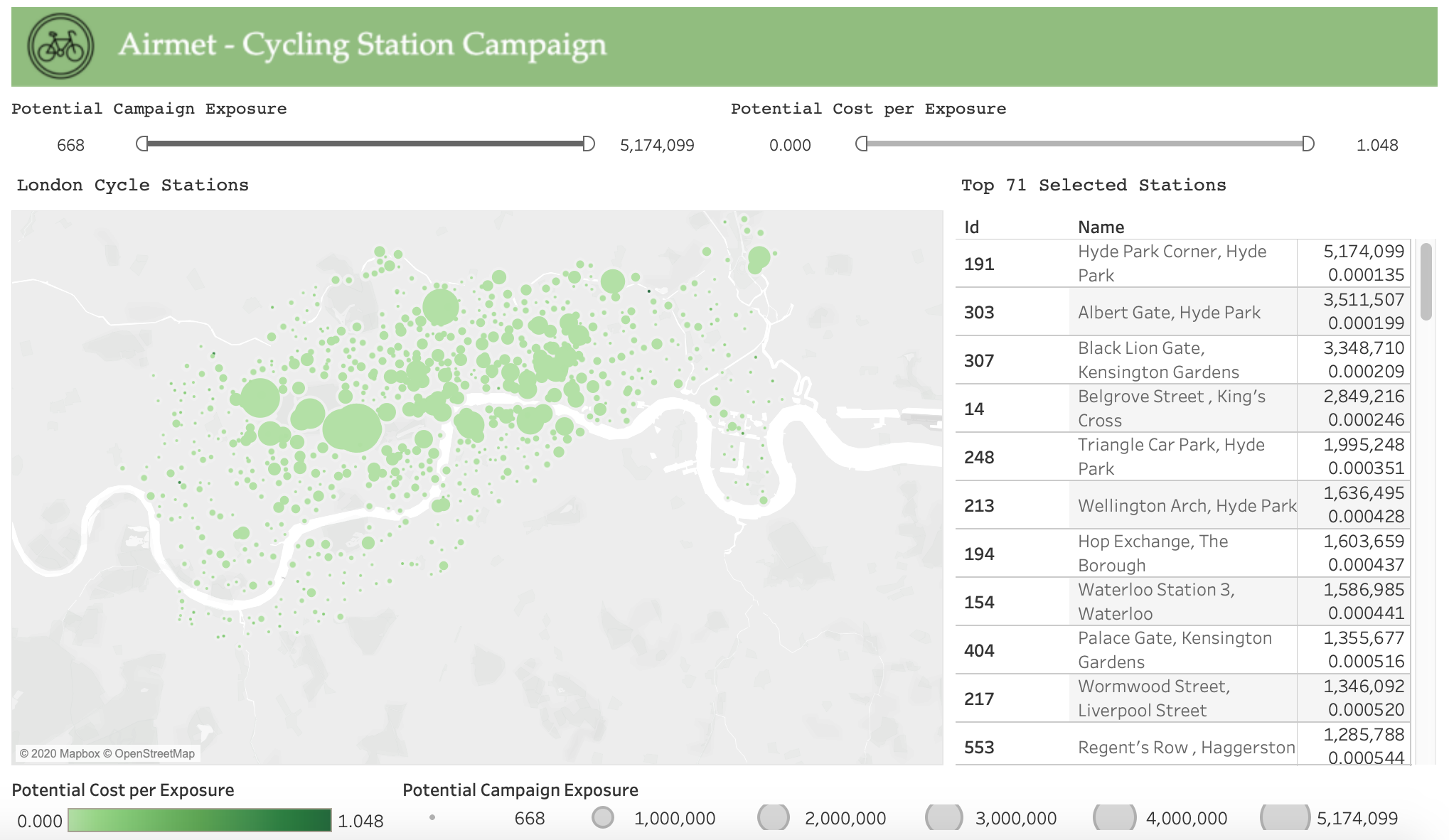Click the station list vertical scrollbar
Viewport: 1449px width, 840px height.
(1426, 282)
